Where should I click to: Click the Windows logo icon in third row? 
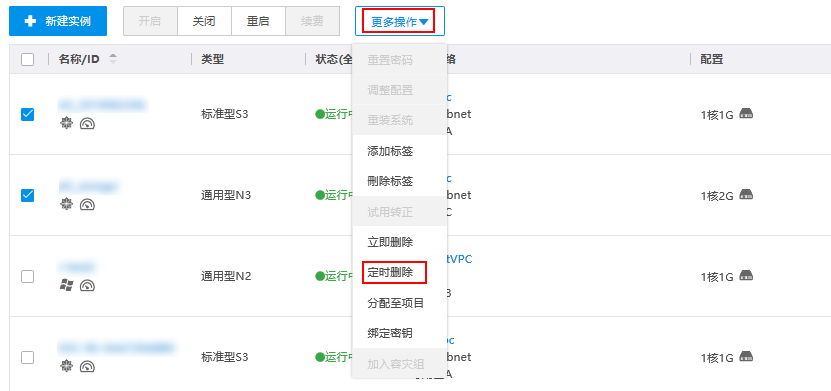coord(66,286)
